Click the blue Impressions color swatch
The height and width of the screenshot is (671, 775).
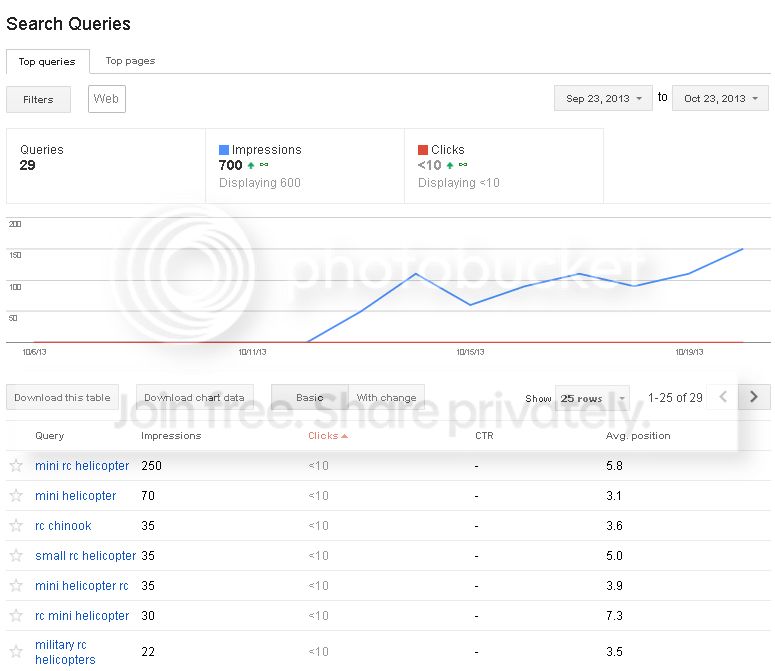tap(223, 150)
